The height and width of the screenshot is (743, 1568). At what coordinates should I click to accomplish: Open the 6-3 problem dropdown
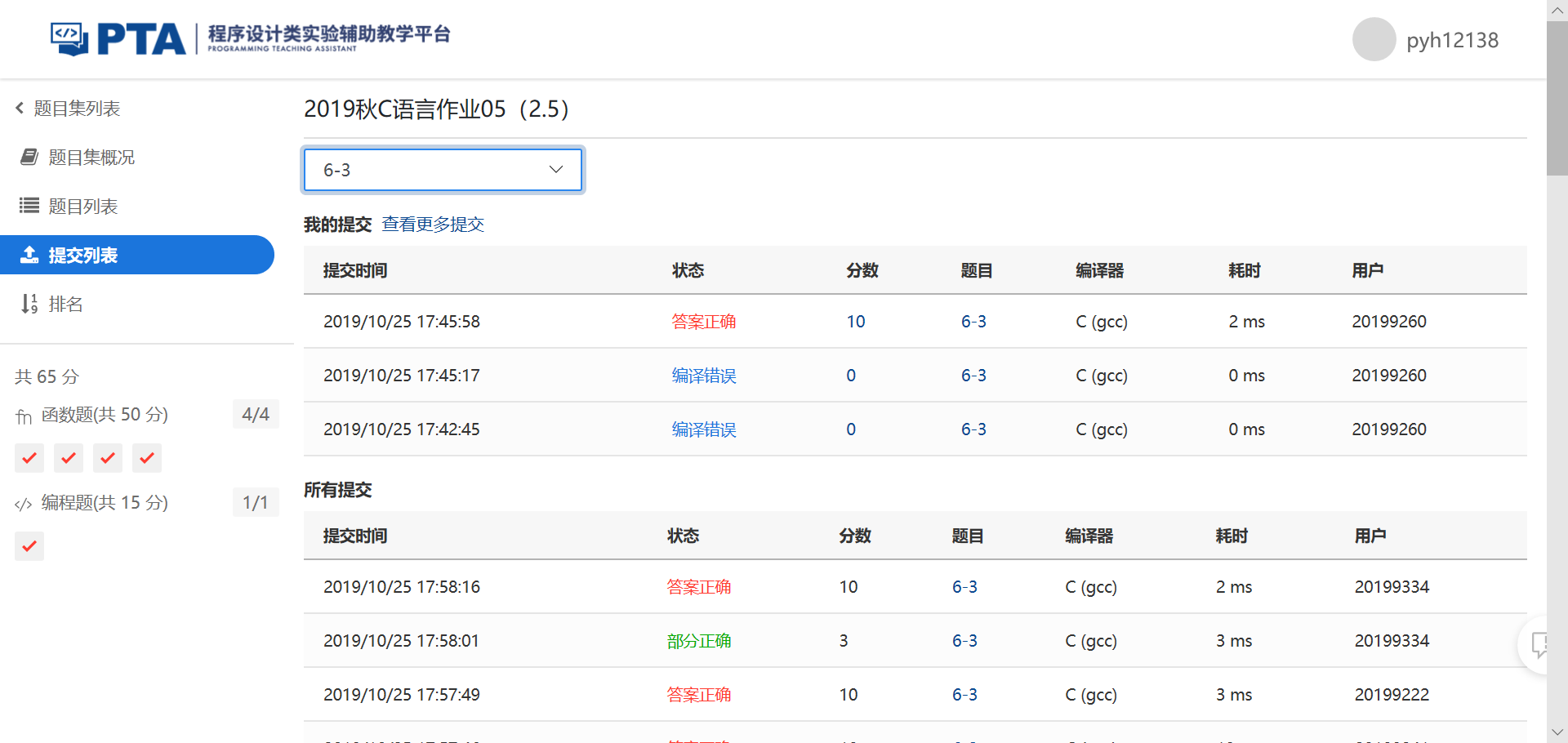(443, 170)
